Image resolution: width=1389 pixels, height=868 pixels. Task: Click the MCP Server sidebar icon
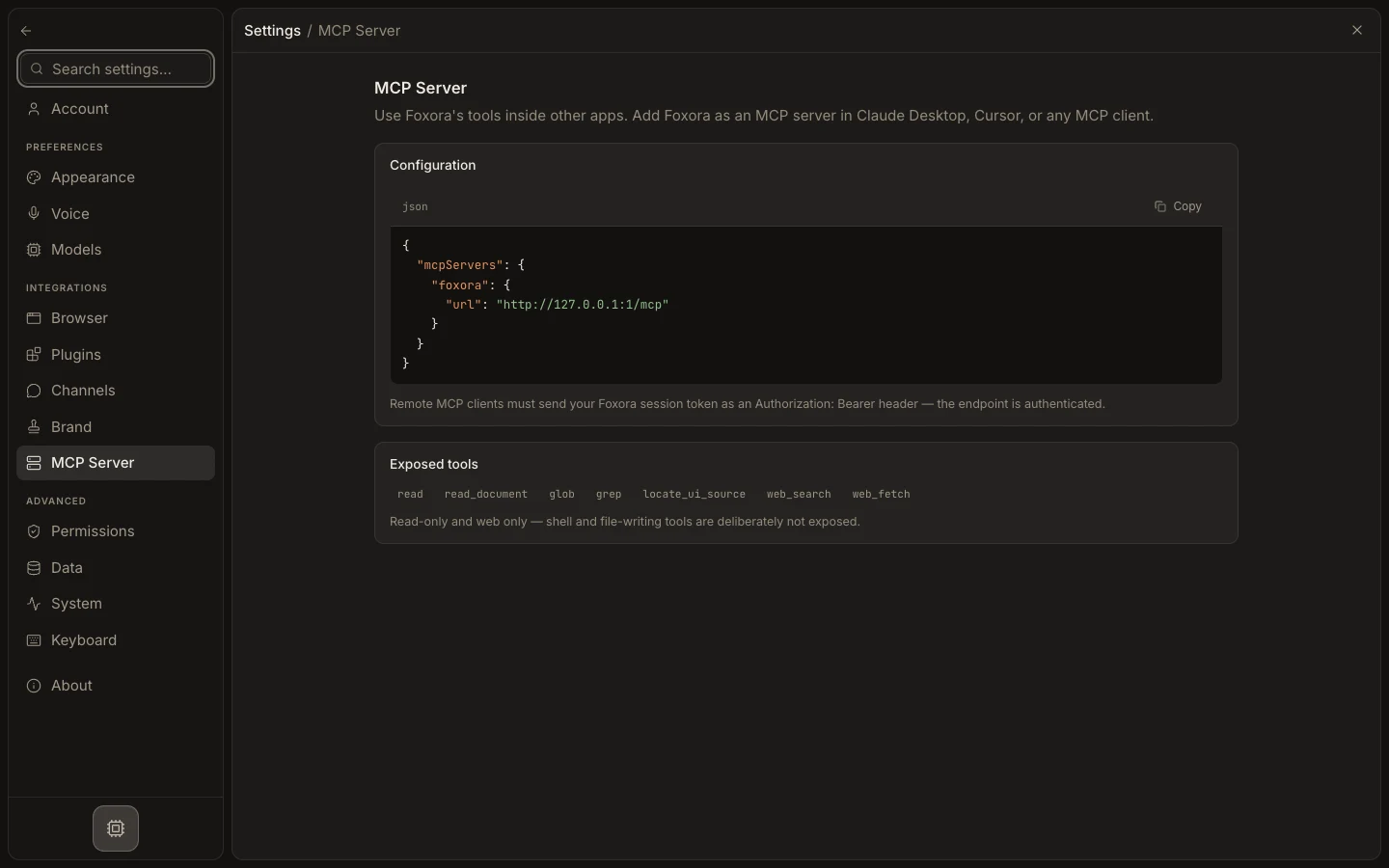pyautogui.click(x=34, y=463)
